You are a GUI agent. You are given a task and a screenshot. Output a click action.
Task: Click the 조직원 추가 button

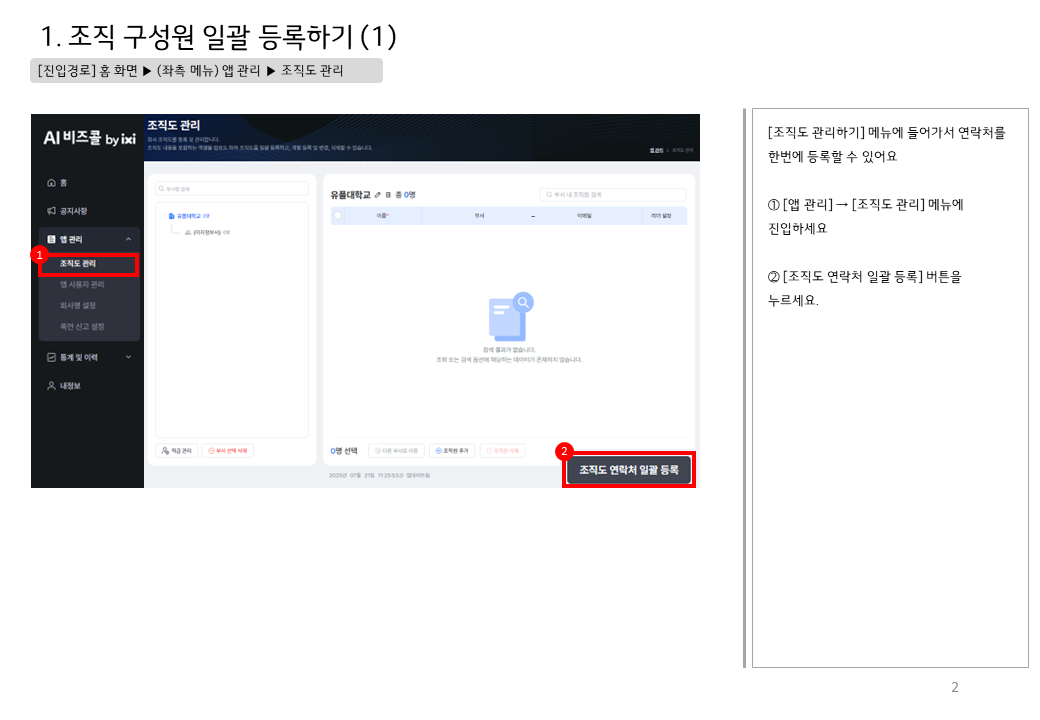[x=452, y=451]
